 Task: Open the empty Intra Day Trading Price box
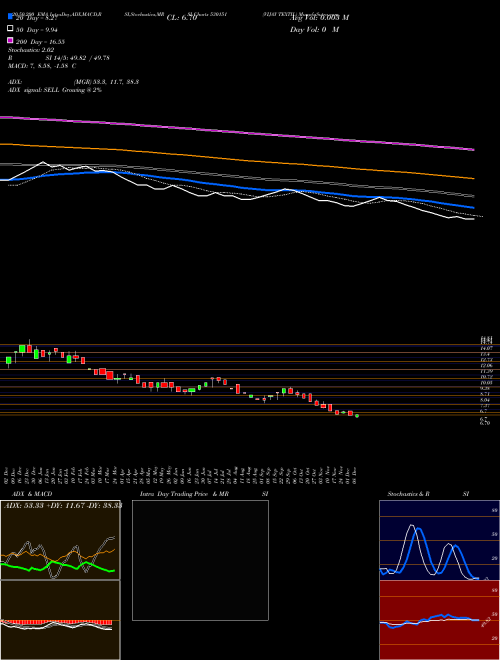click(200, 560)
